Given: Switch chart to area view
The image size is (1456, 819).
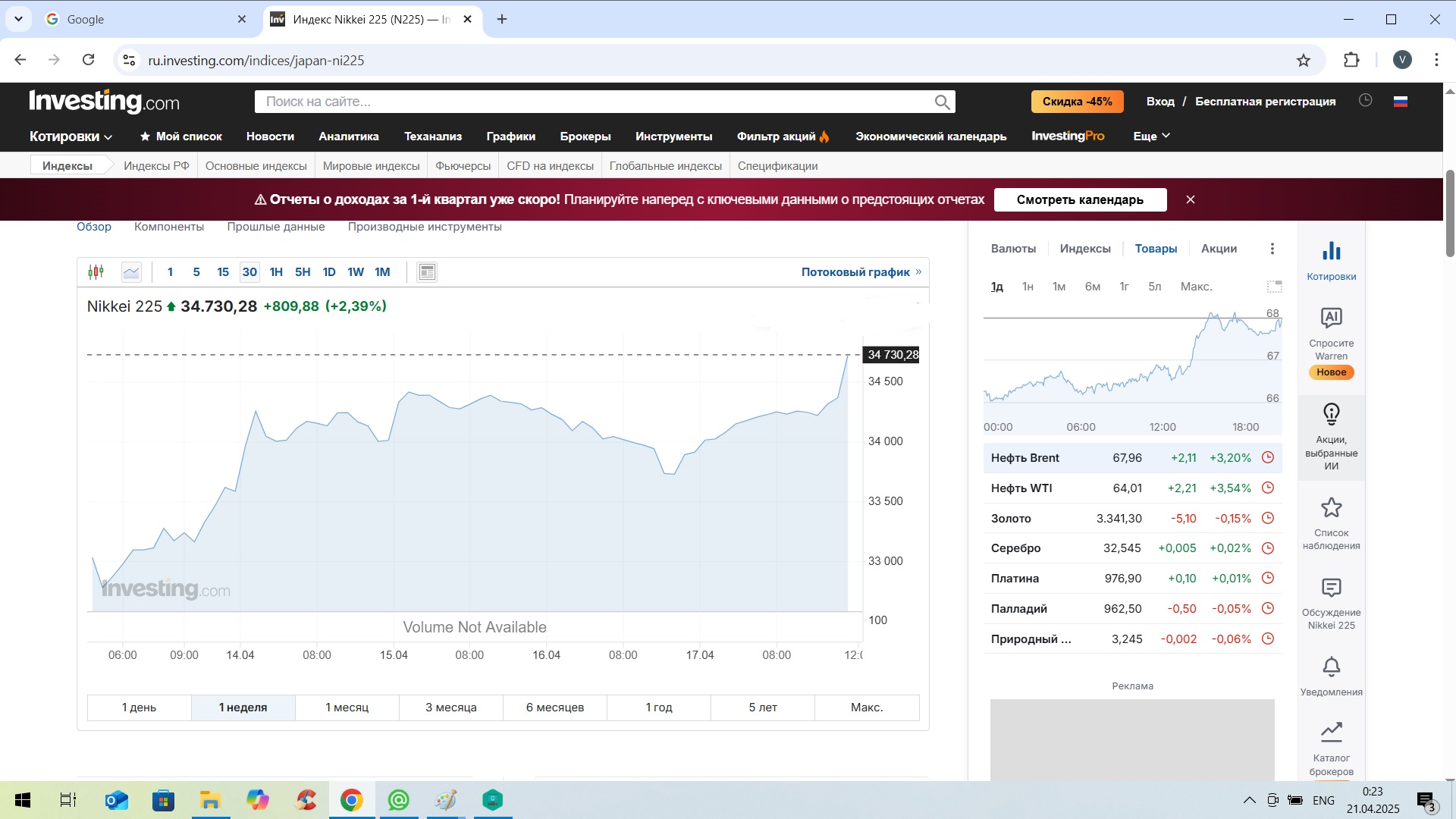Looking at the screenshot, I should 131,271.
